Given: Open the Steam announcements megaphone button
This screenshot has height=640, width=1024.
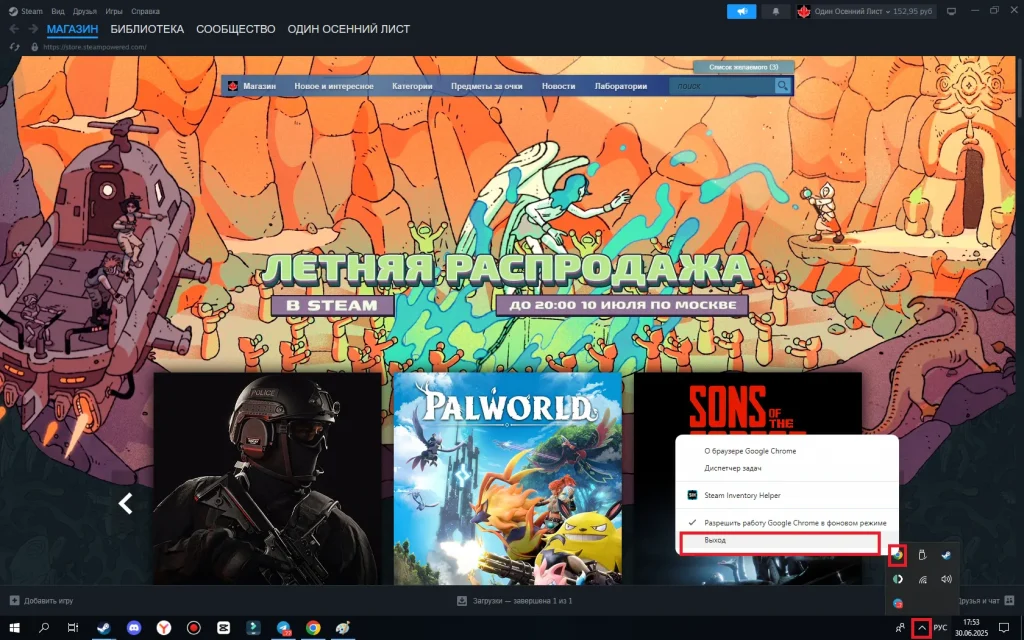Looking at the screenshot, I should [x=741, y=11].
